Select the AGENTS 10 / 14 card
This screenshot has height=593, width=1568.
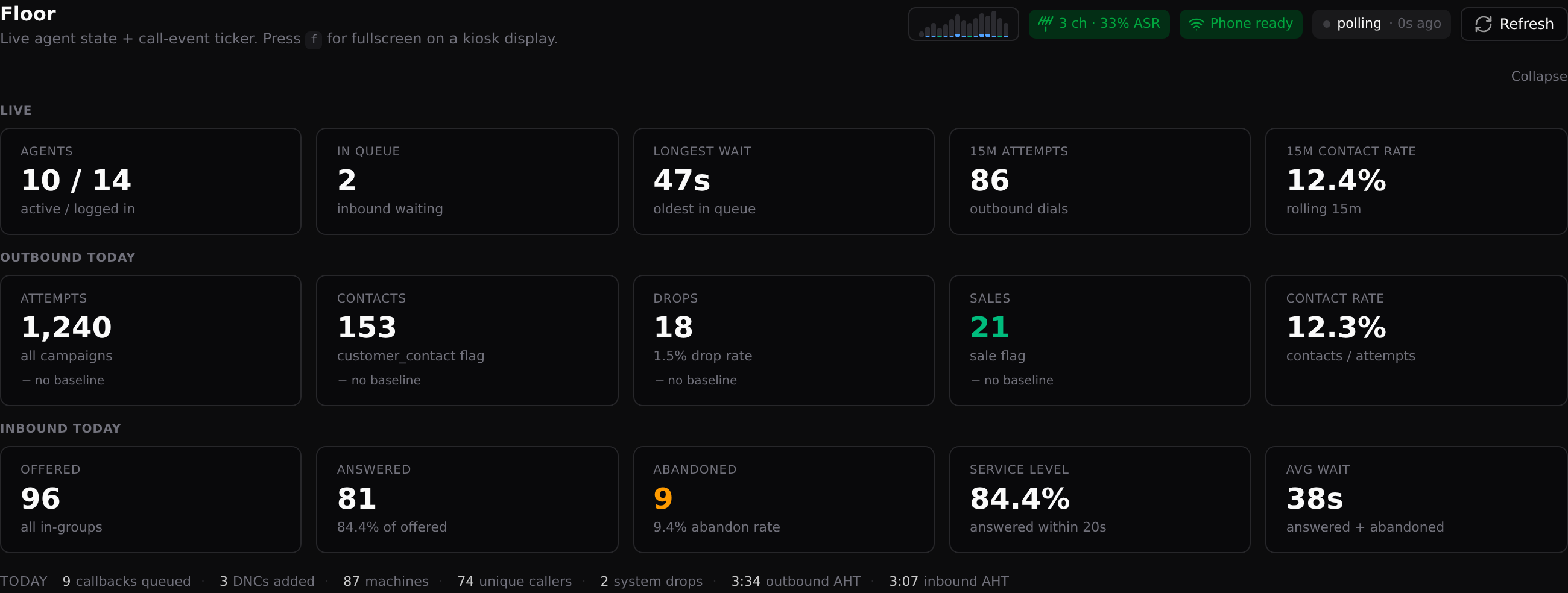(x=151, y=181)
